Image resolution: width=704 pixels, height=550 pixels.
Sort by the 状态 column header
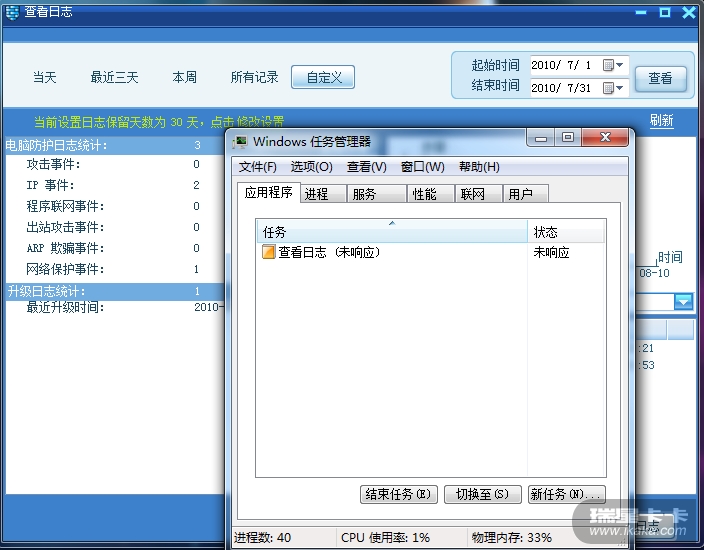[566, 232]
